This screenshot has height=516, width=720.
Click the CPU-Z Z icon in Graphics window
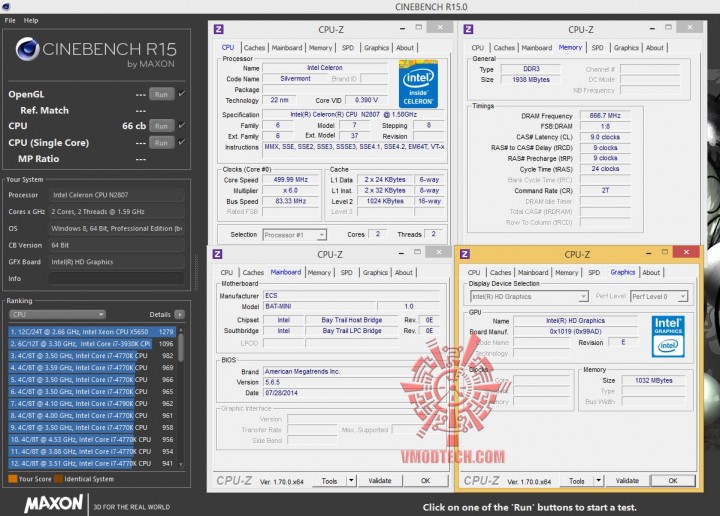point(465,254)
